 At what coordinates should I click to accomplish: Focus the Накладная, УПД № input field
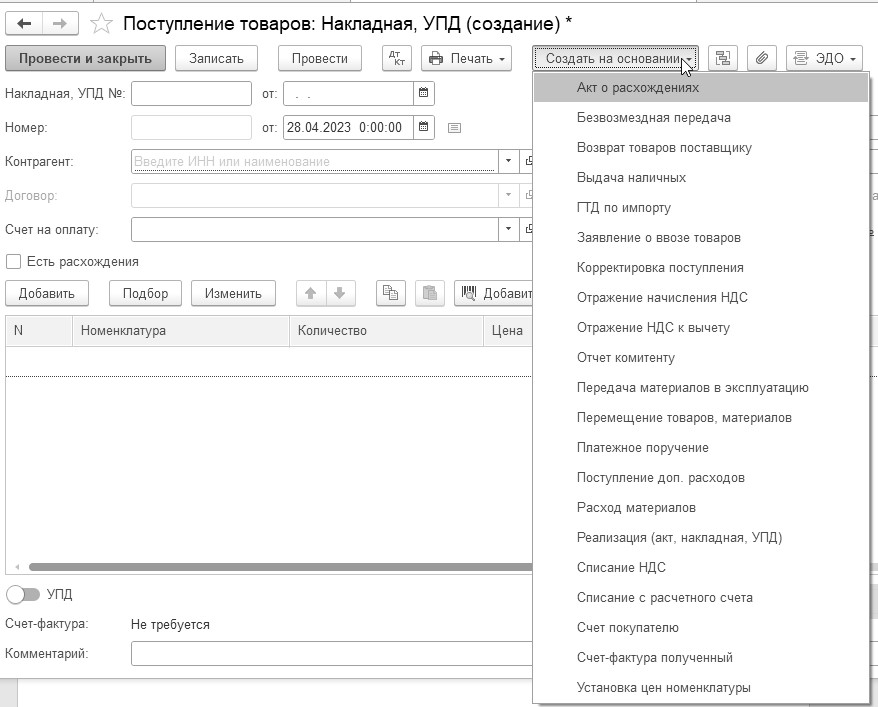[192, 93]
